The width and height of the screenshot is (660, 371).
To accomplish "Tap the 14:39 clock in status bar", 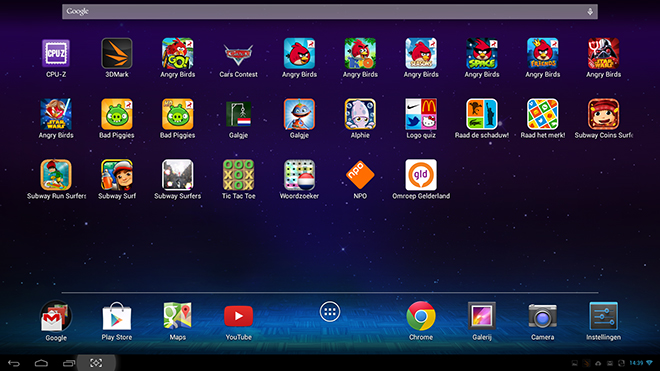I will click(x=636, y=363).
